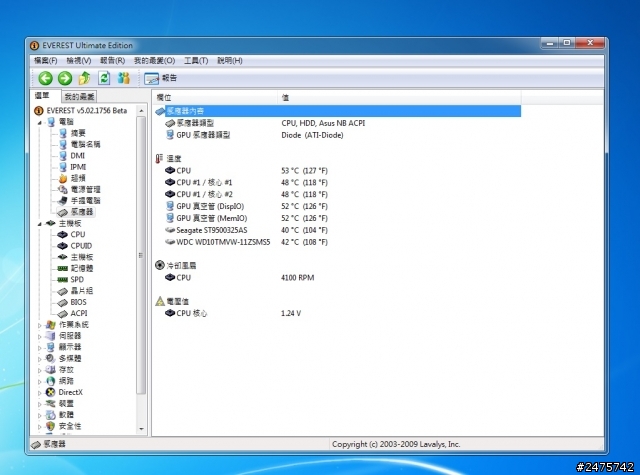
Task: Click the 值 column header
Action: [x=399, y=98]
